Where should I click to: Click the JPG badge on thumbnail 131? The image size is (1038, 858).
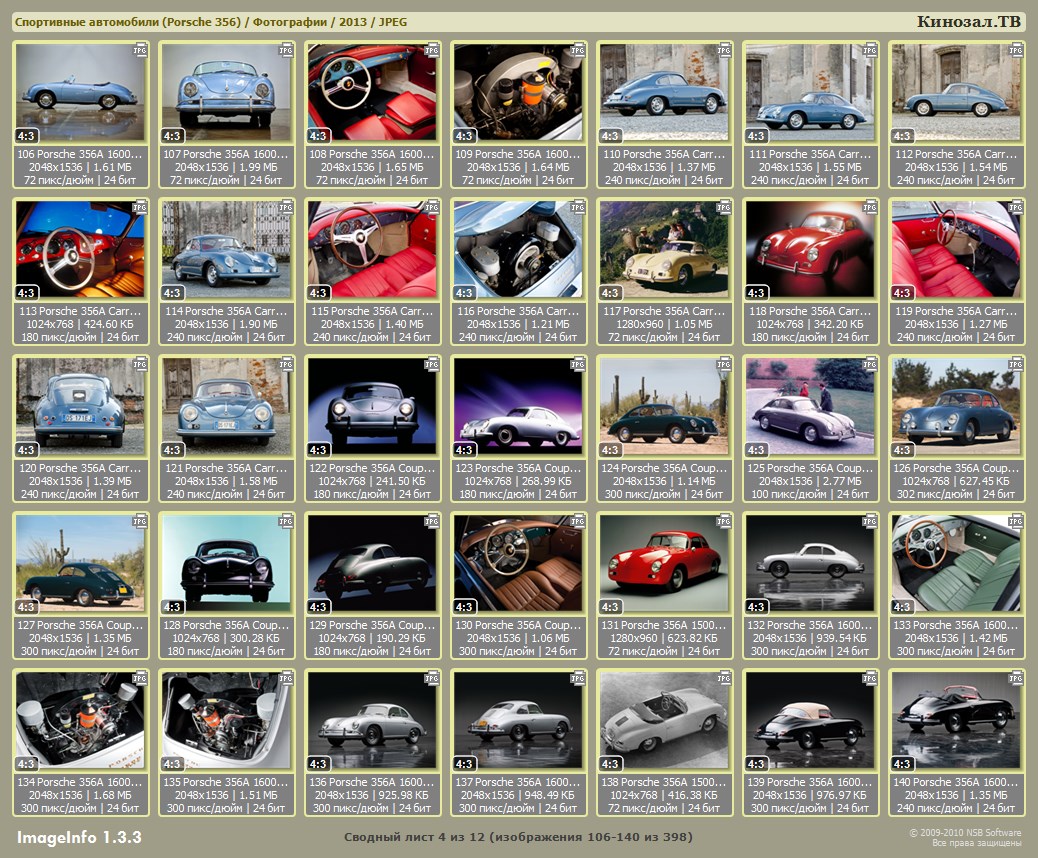click(x=723, y=520)
